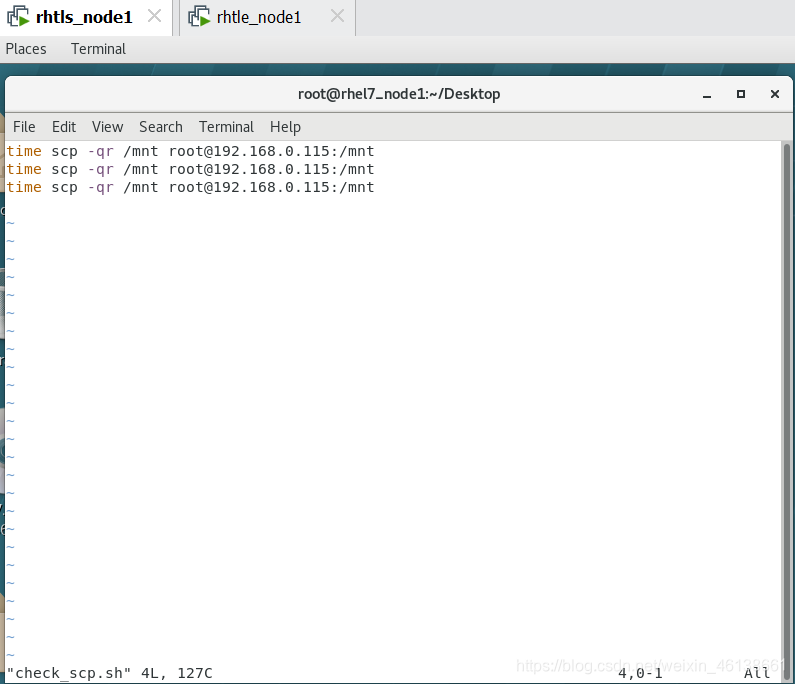Click the cursor position indicator 4,0-1

[640, 673]
